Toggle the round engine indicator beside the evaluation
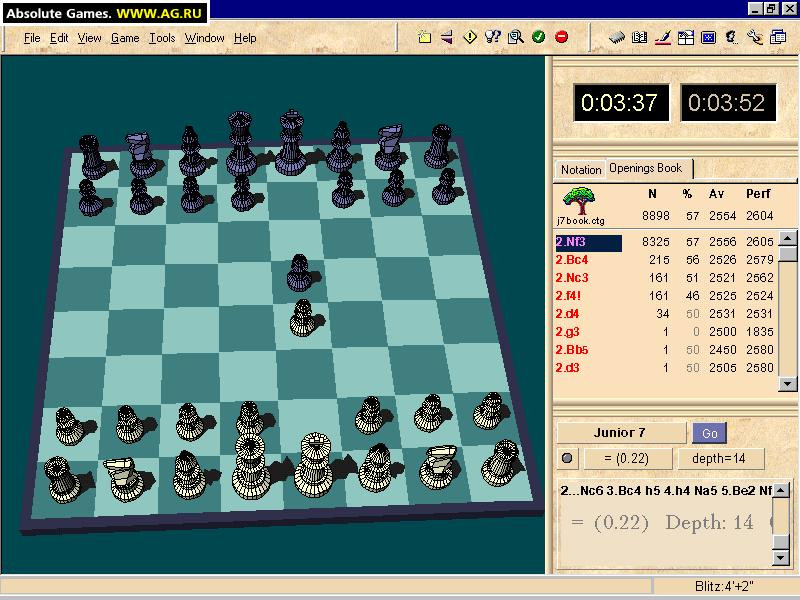Viewport: 800px width, 600px height. pyautogui.click(x=566, y=458)
